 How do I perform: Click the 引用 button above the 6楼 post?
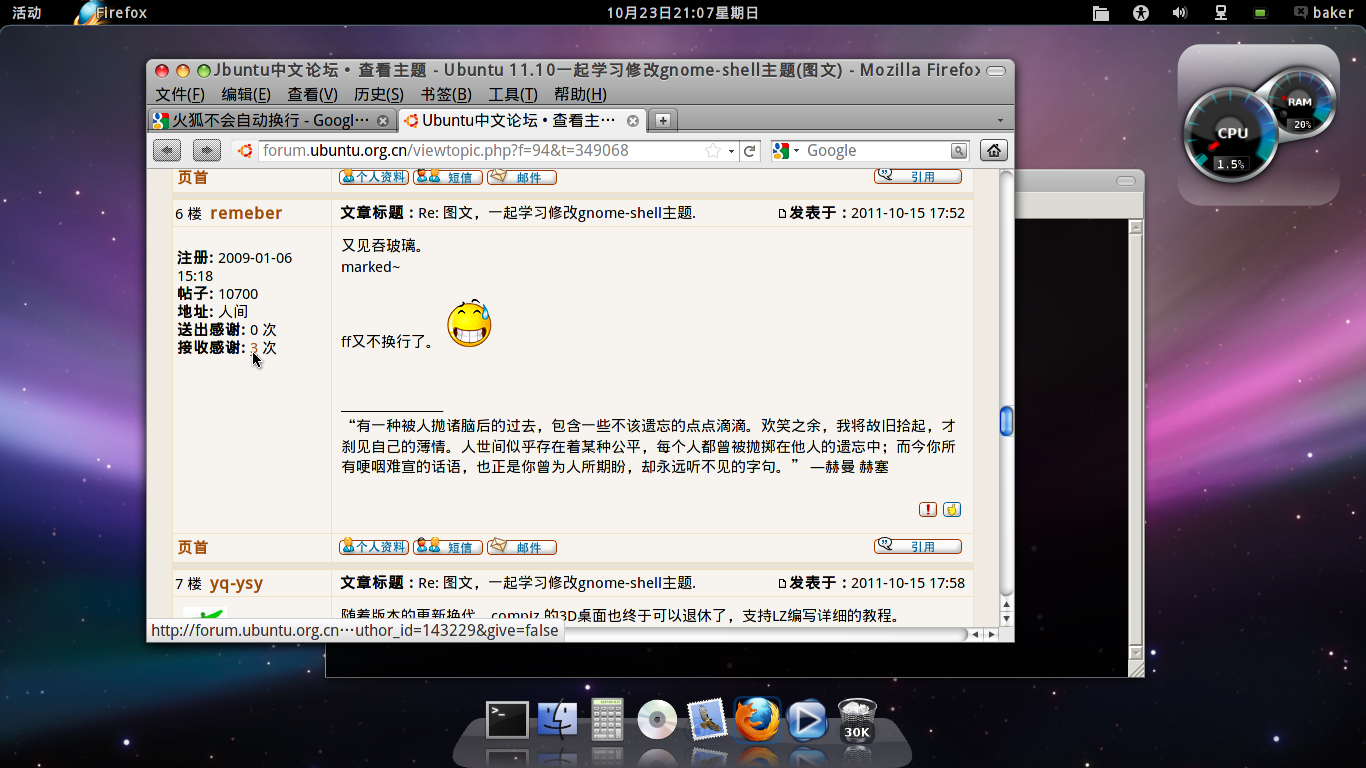tap(918, 176)
